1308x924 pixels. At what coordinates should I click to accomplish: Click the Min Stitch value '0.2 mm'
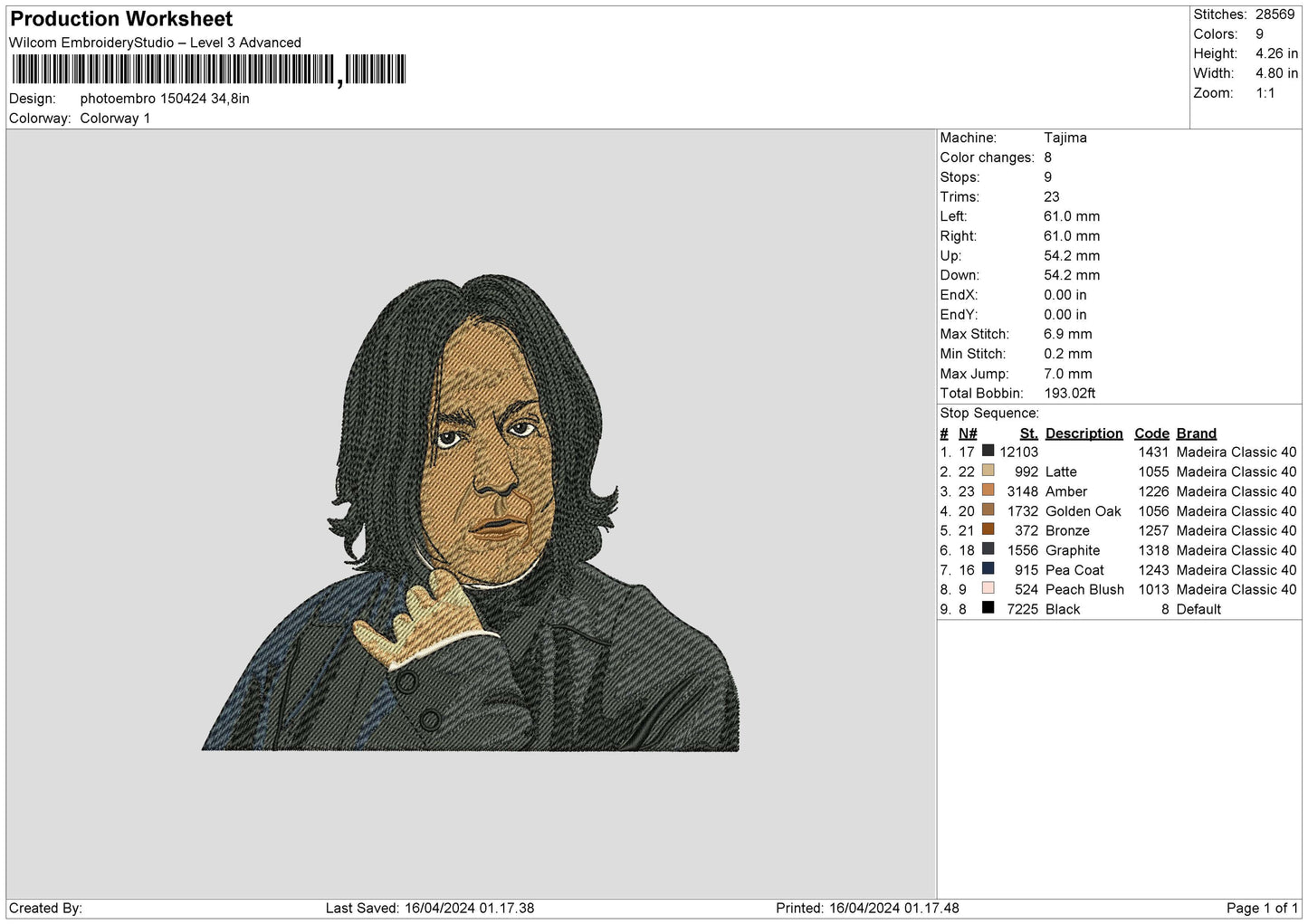pyautogui.click(x=1067, y=354)
